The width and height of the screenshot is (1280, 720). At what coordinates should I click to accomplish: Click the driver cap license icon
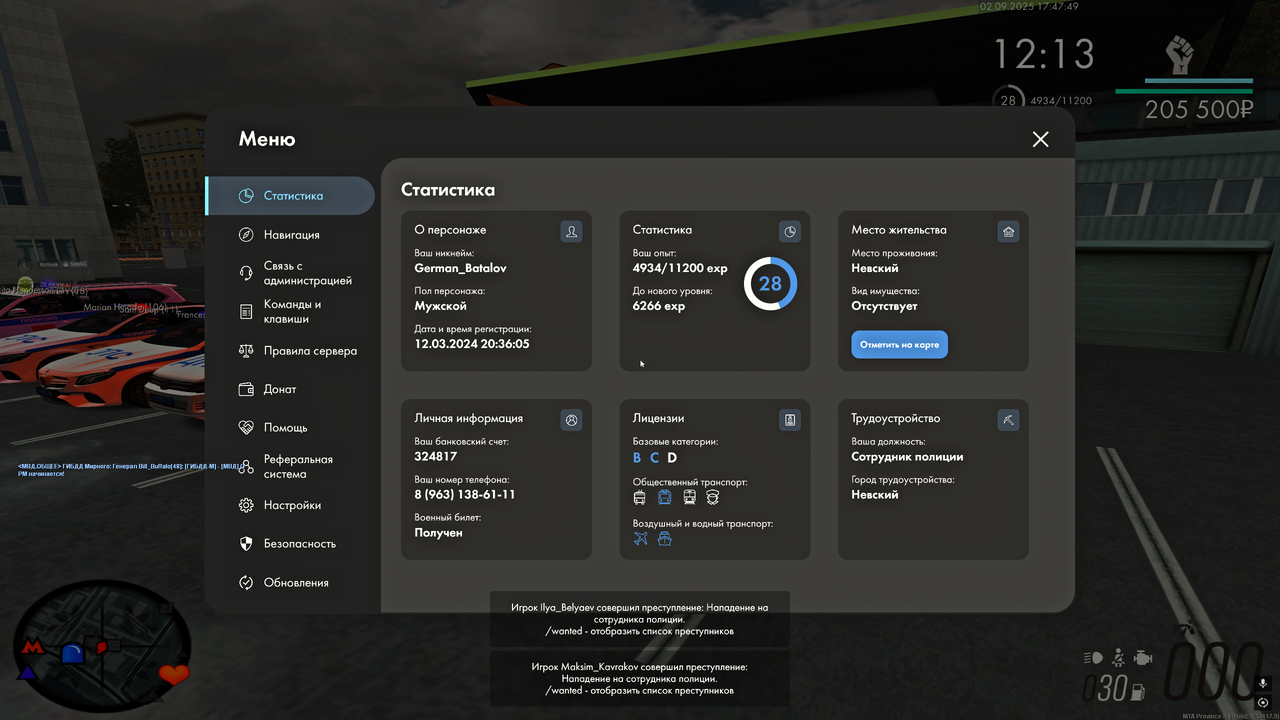pos(713,497)
